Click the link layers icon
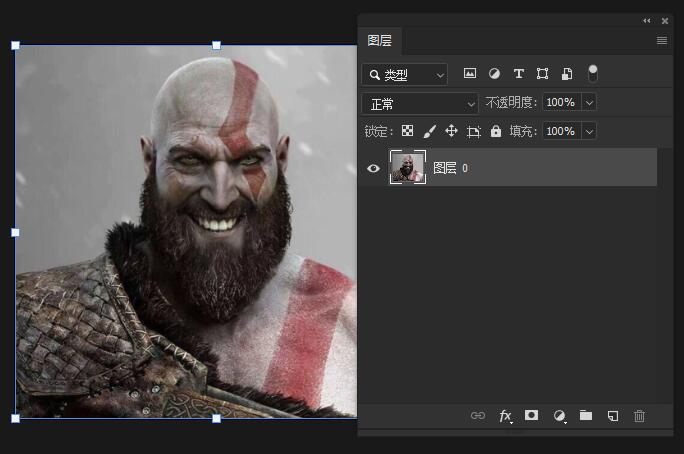Viewport: 684px width, 454px height. tap(478, 416)
